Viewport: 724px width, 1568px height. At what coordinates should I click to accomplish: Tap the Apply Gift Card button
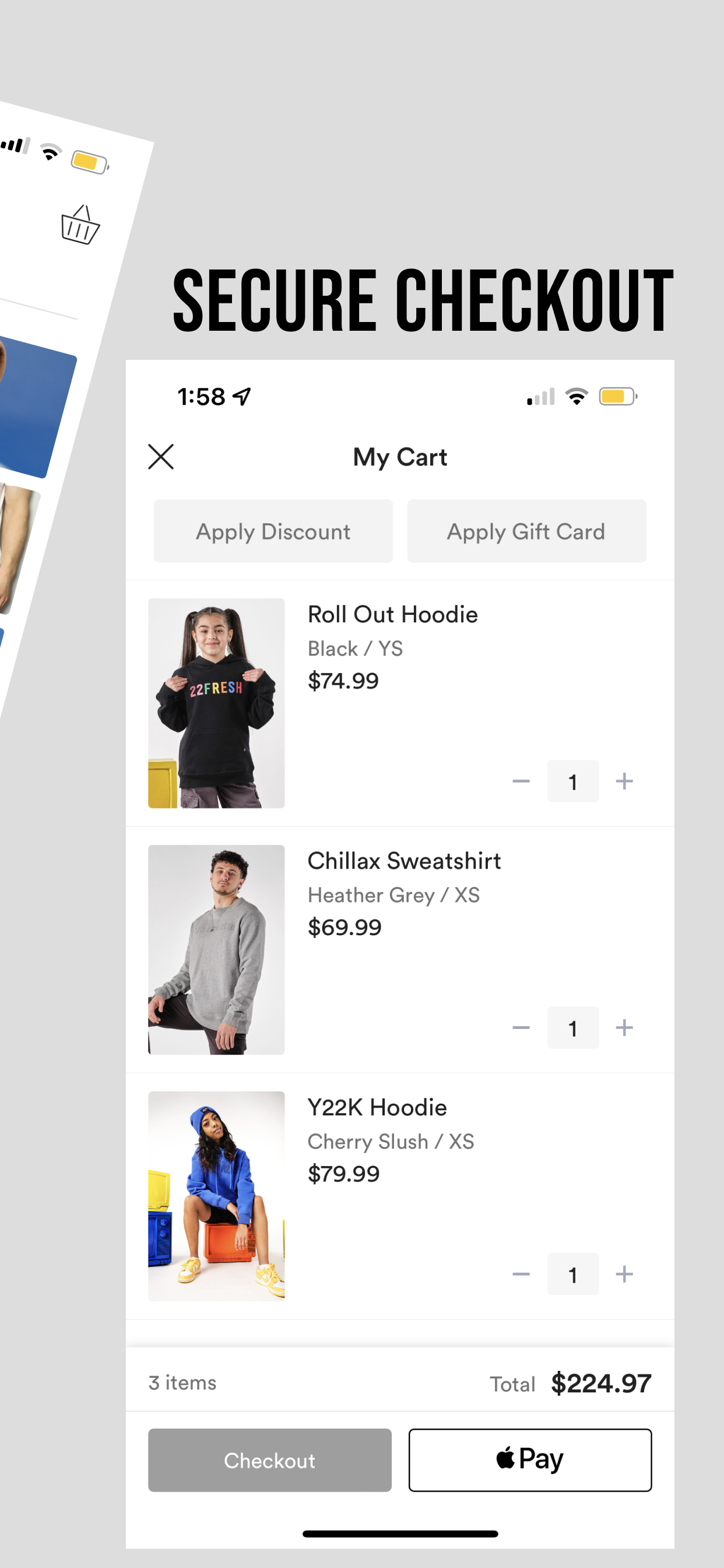pos(526,531)
